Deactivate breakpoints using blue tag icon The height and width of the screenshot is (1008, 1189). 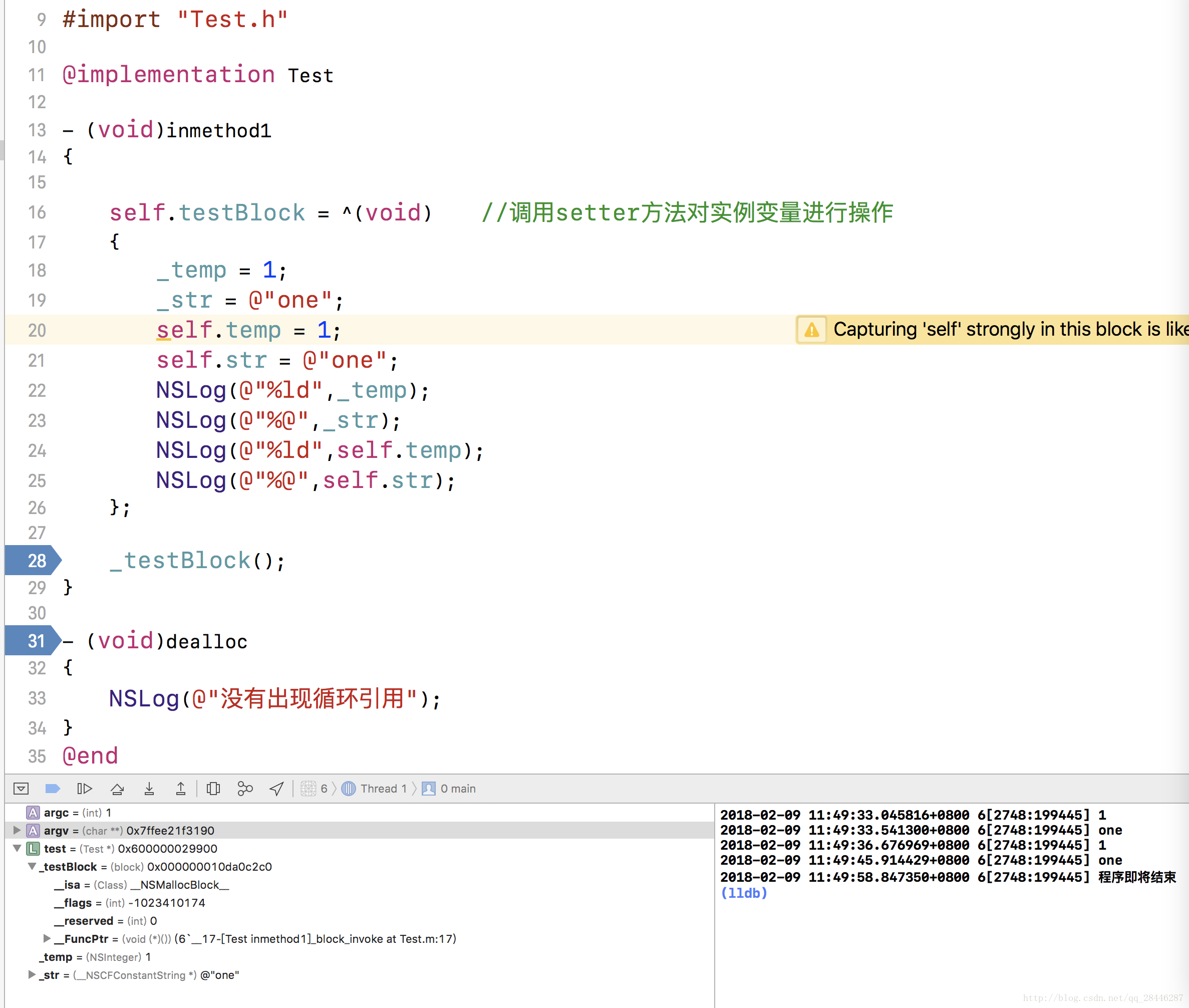tap(53, 789)
